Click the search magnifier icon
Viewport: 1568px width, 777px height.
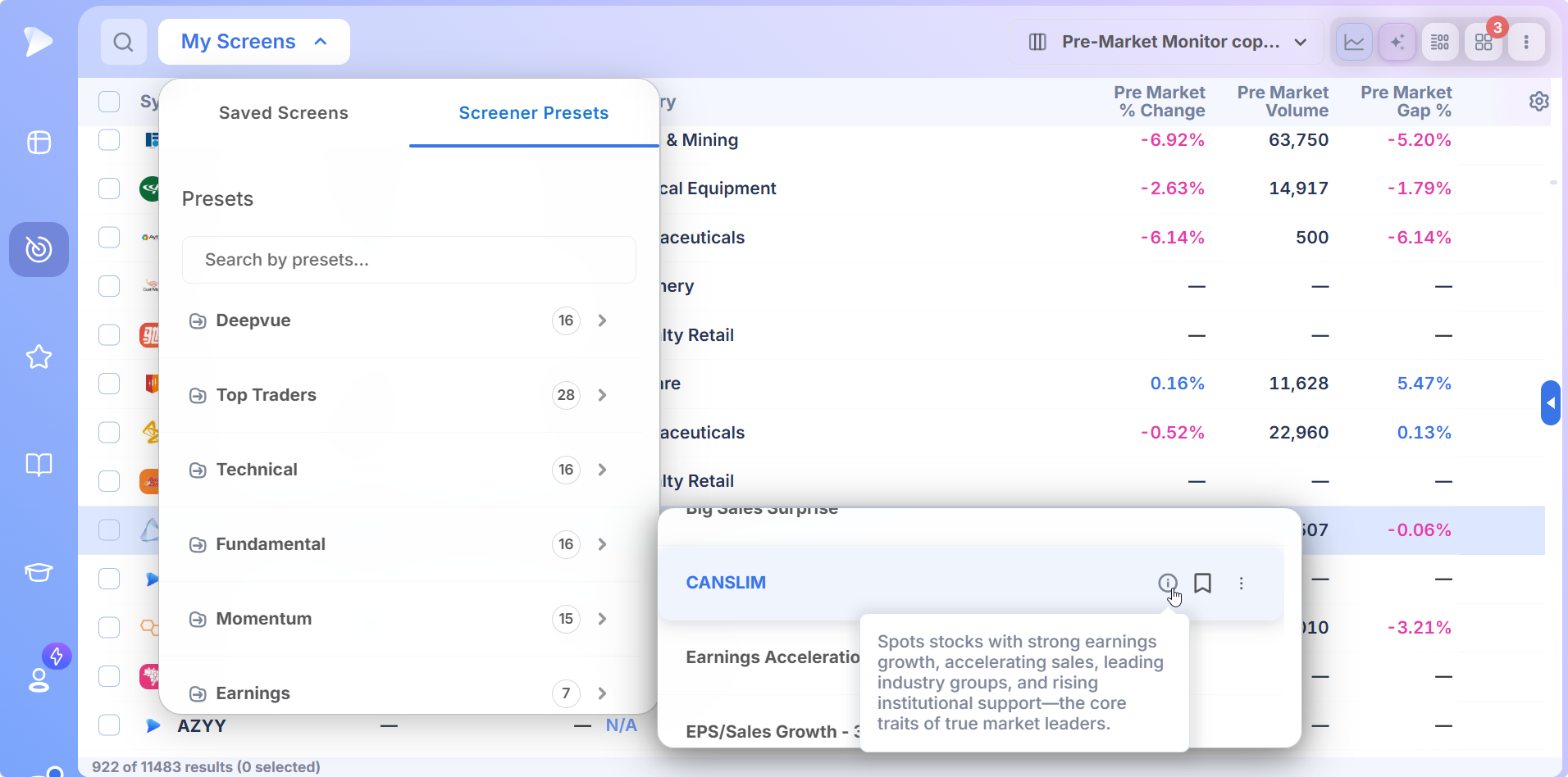point(124,42)
